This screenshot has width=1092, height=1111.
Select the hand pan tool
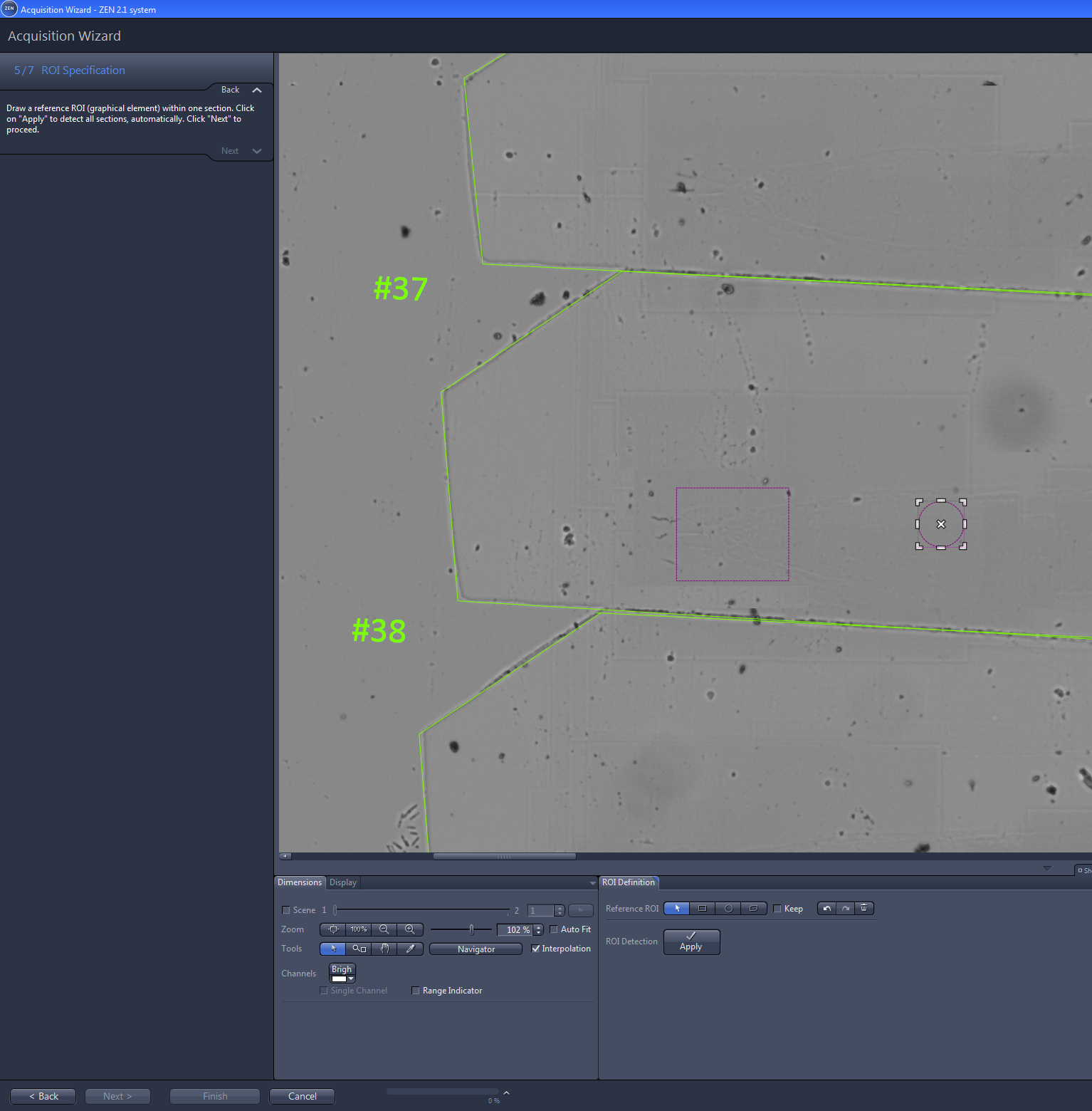(384, 949)
